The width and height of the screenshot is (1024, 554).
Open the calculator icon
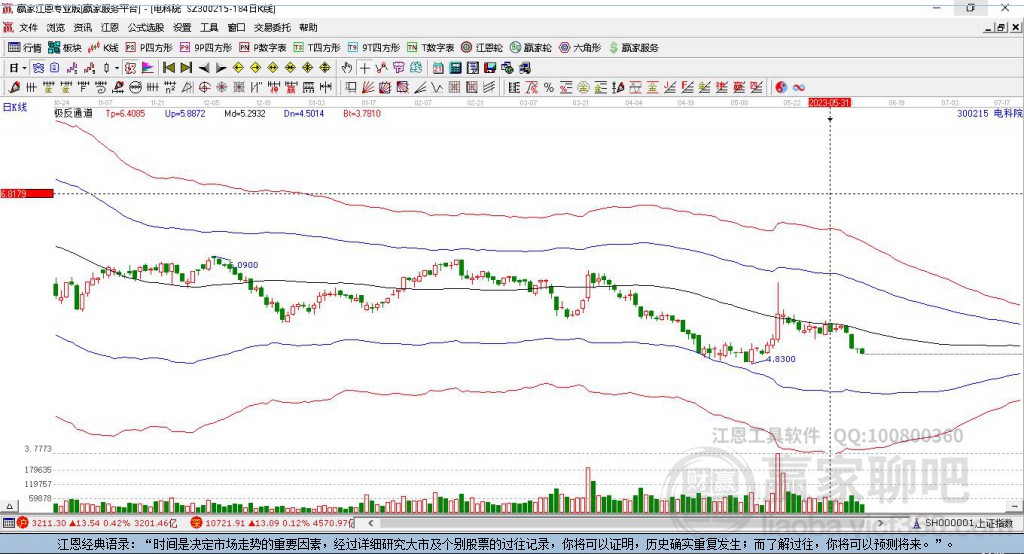[455, 68]
